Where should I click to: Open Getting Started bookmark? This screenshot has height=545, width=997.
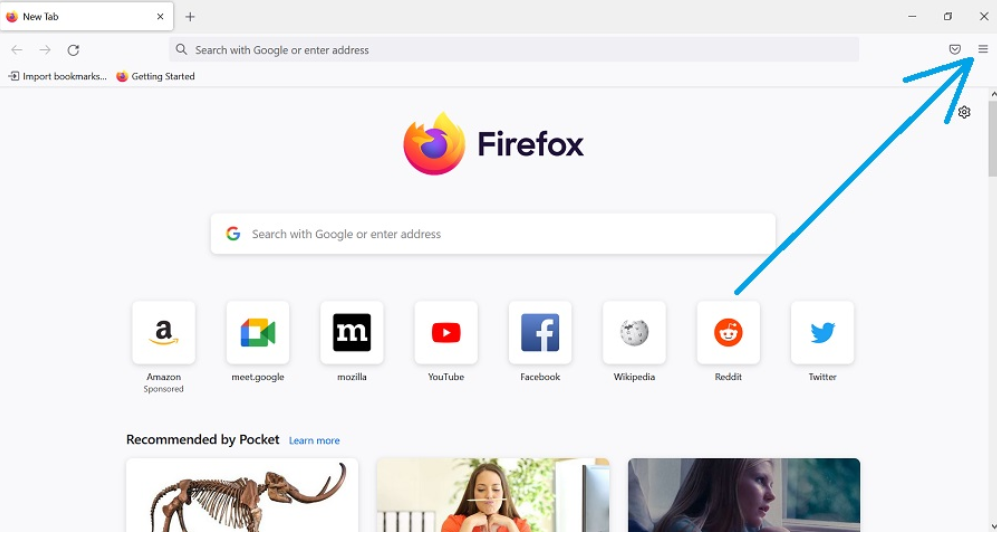pos(155,76)
